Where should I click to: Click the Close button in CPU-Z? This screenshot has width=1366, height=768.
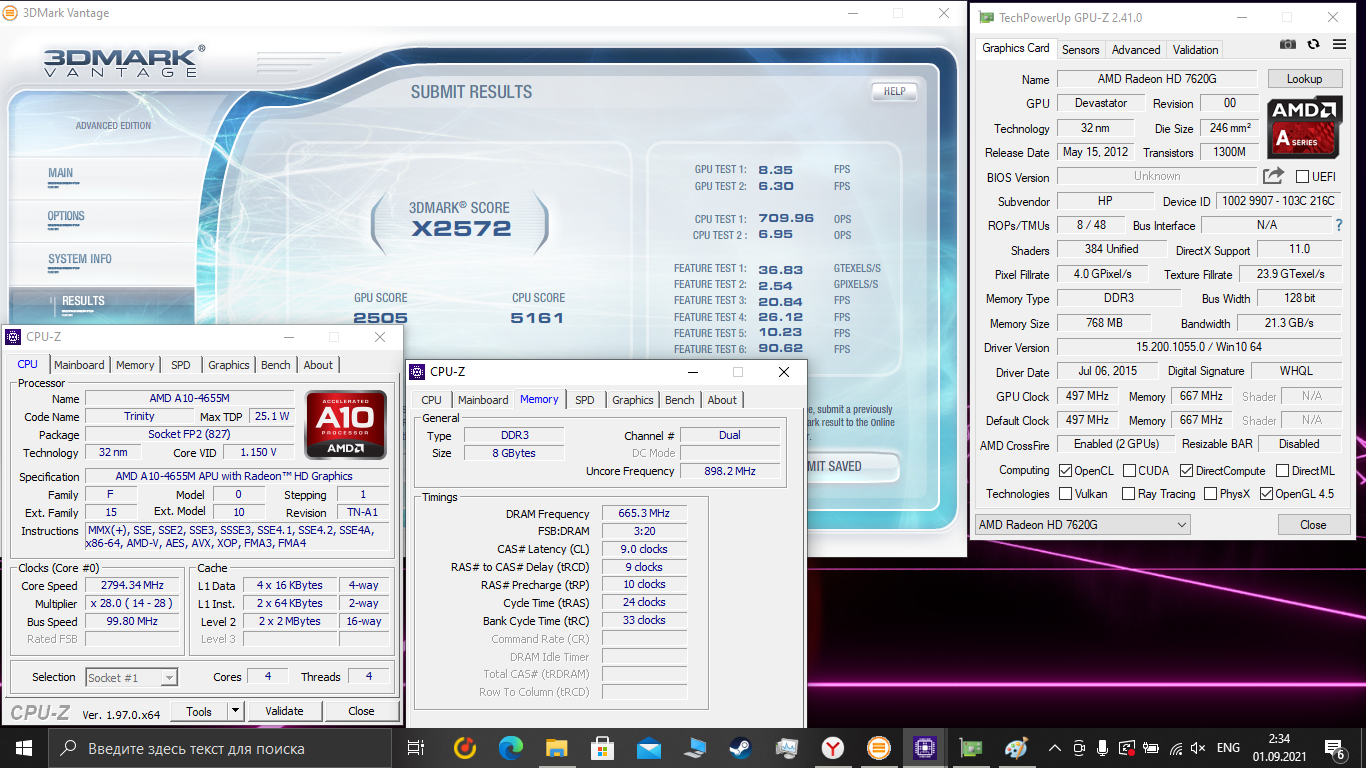(361, 711)
